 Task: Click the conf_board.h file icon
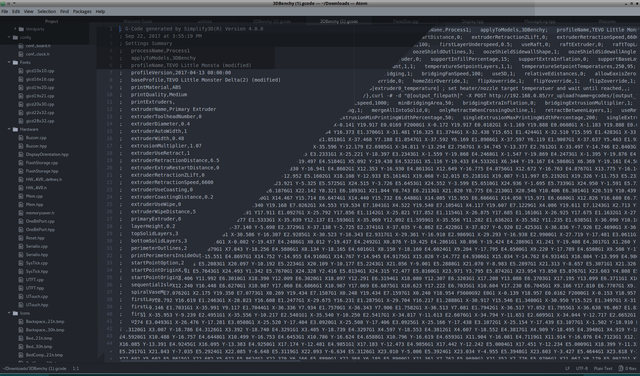point(21,46)
